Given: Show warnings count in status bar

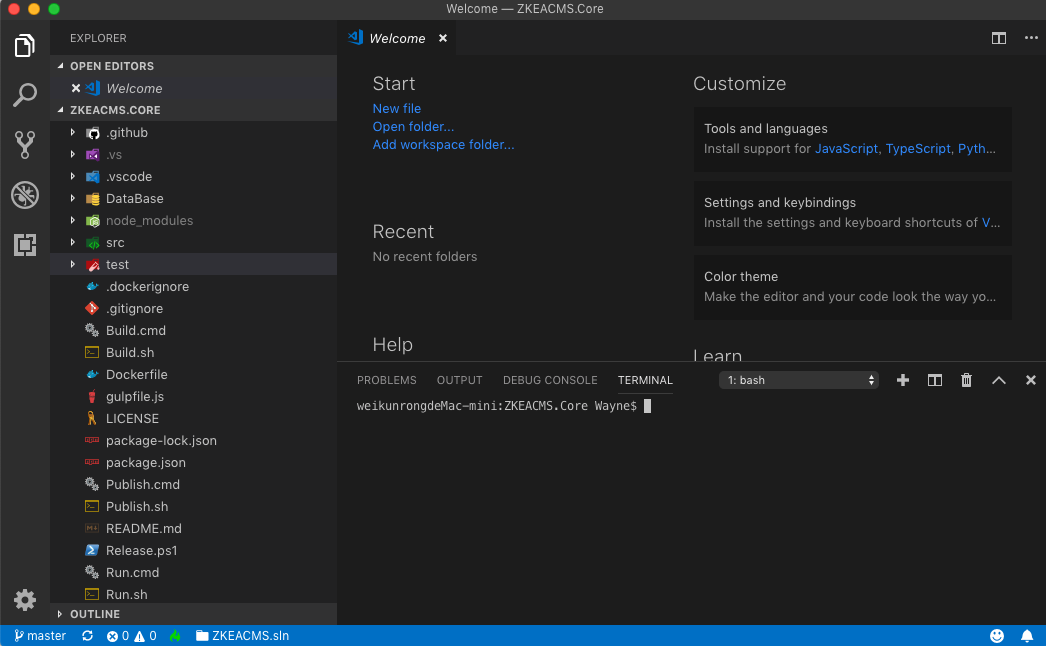Looking at the screenshot, I should point(145,636).
